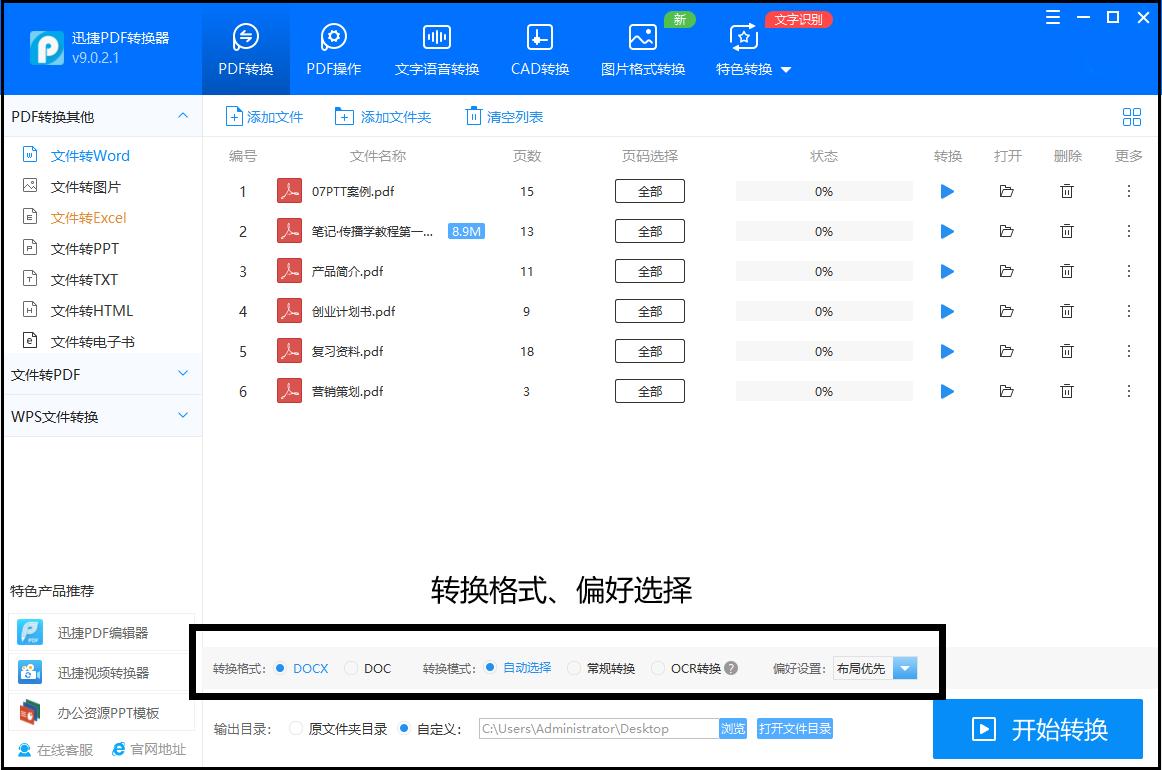Screen dimensions: 1162x770
Task: Click progress bar of 创业计划书.pdf
Action: point(823,311)
